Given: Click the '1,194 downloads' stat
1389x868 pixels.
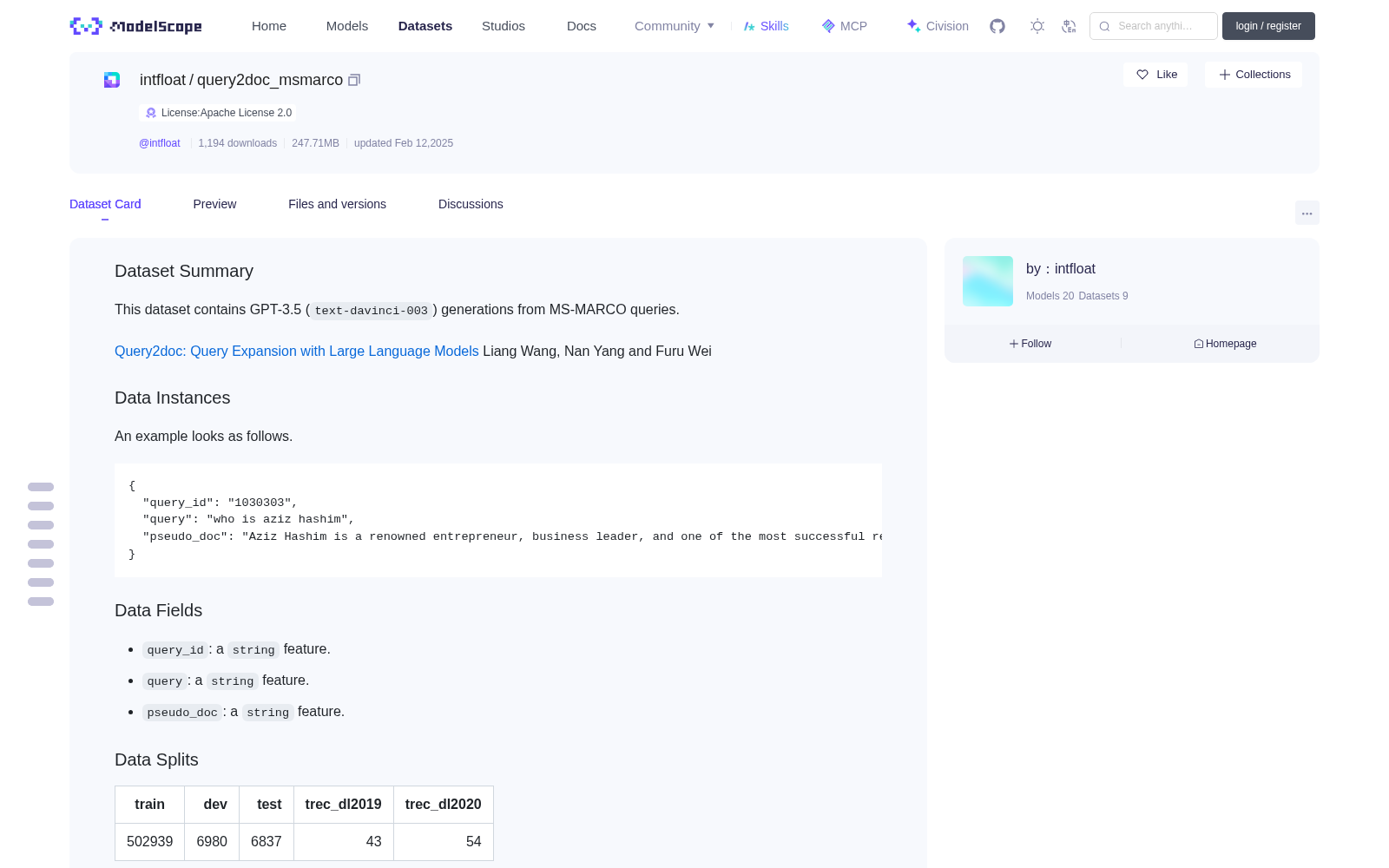Looking at the screenshot, I should [x=238, y=143].
